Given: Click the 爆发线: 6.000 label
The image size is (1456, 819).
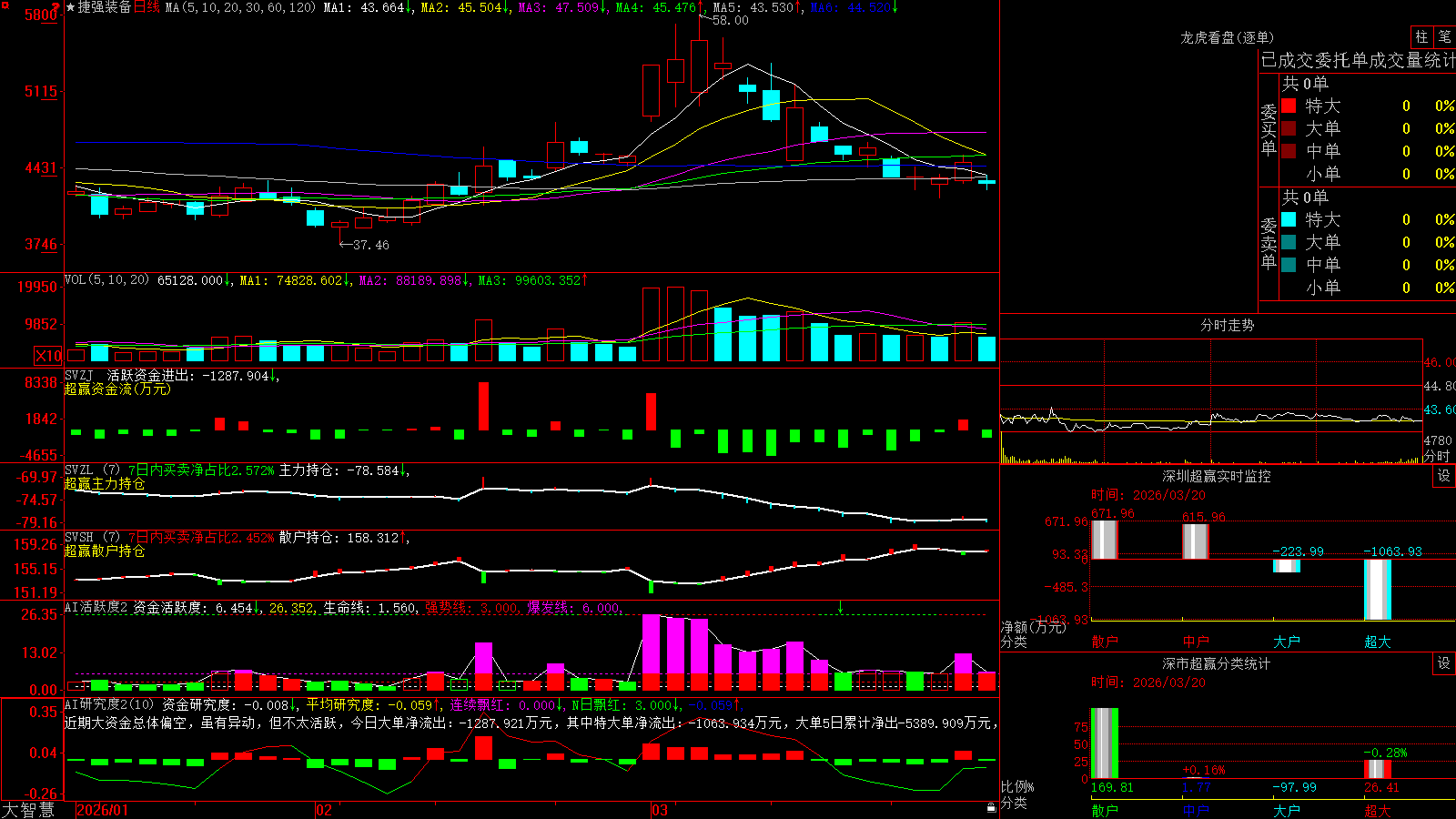Looking at the screenshot, I should 573,607.
